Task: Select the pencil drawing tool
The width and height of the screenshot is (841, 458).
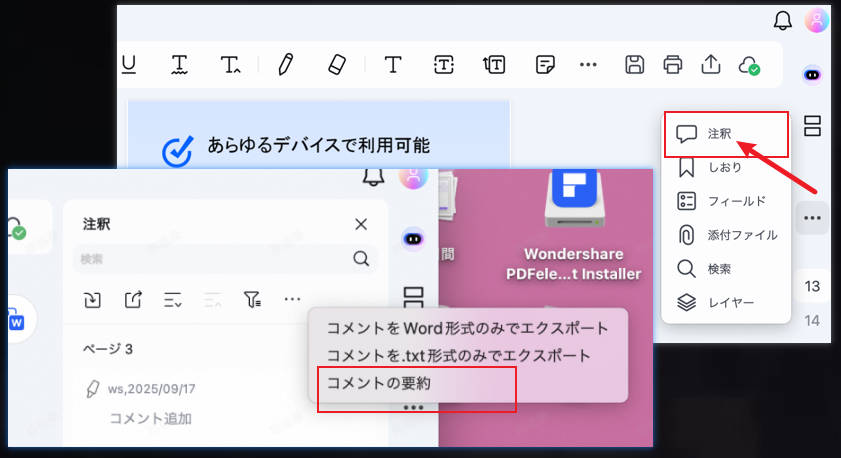Action: pyautogui.click(x=285, y=65)
